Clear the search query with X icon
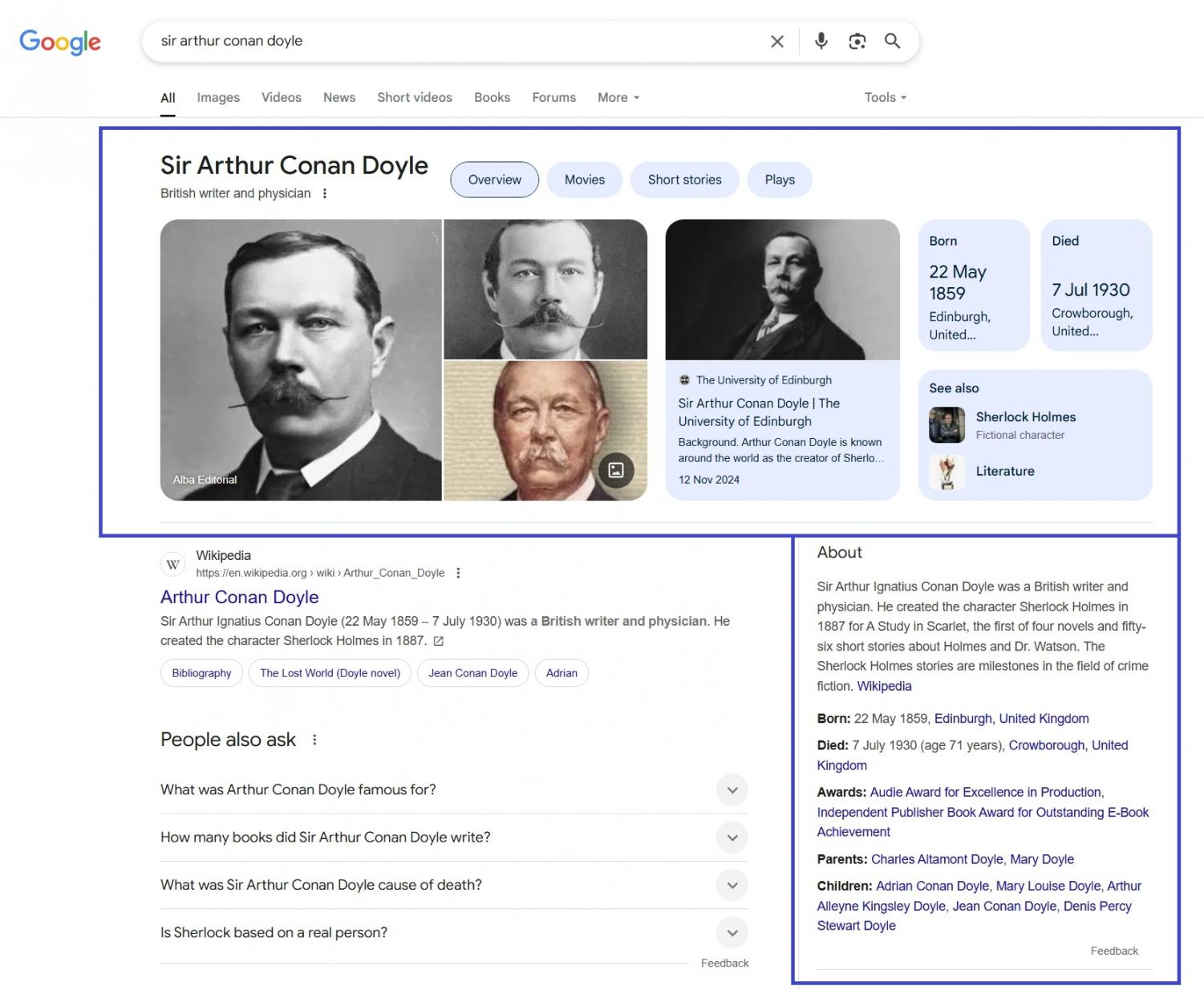Image resolution: width=1204 pixels, height=990 pixels. point(776,41)
